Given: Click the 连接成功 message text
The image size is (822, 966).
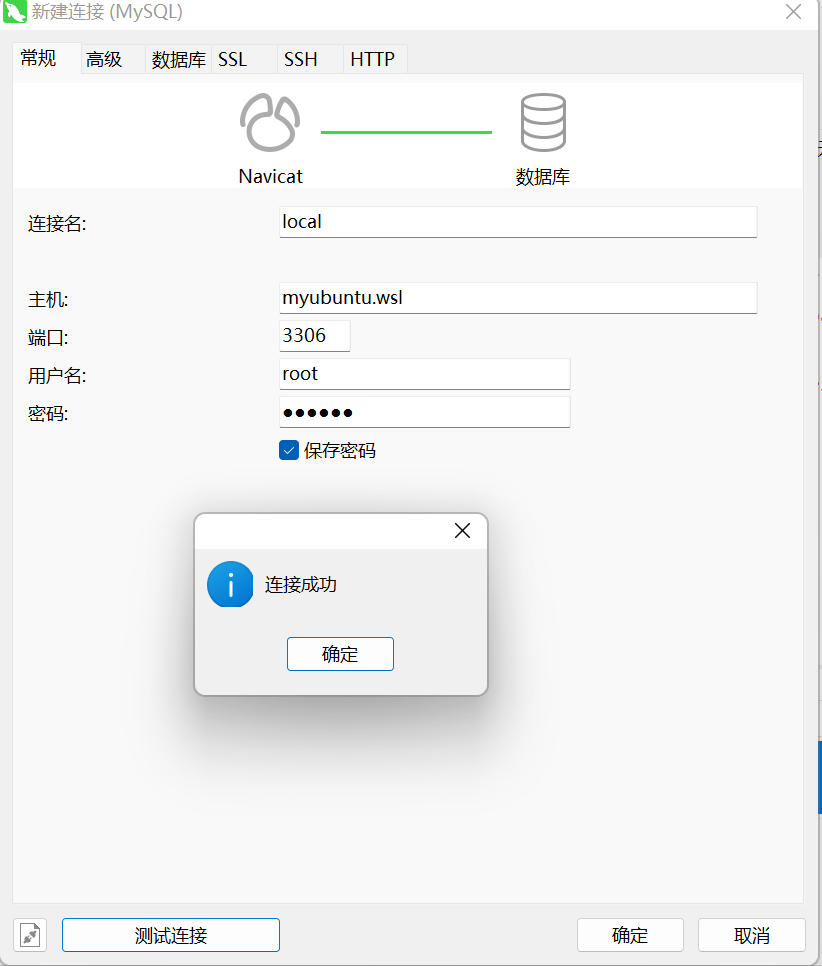Looking at the screenshot, I should pos(301,584).
